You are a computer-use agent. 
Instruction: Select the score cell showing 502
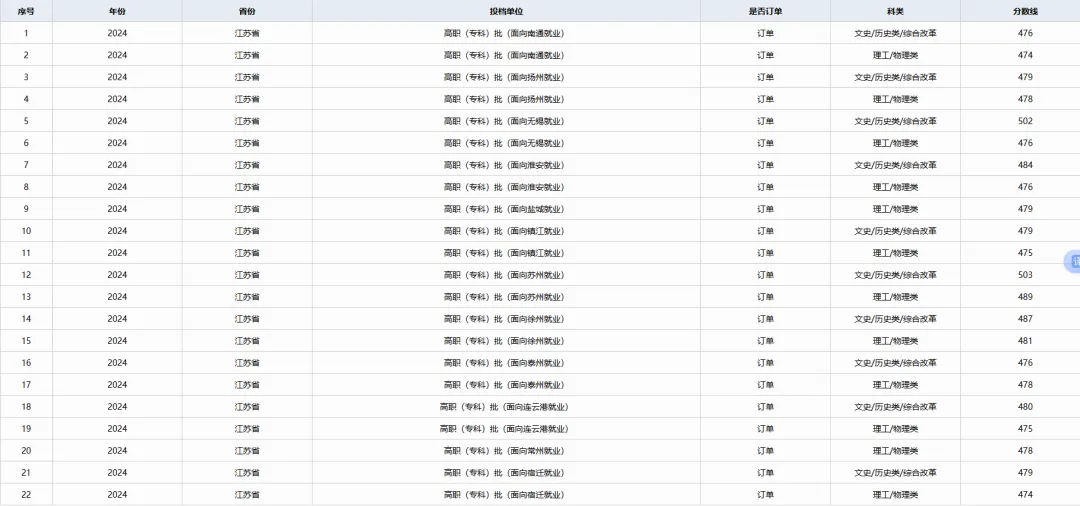click(1025, 121)
